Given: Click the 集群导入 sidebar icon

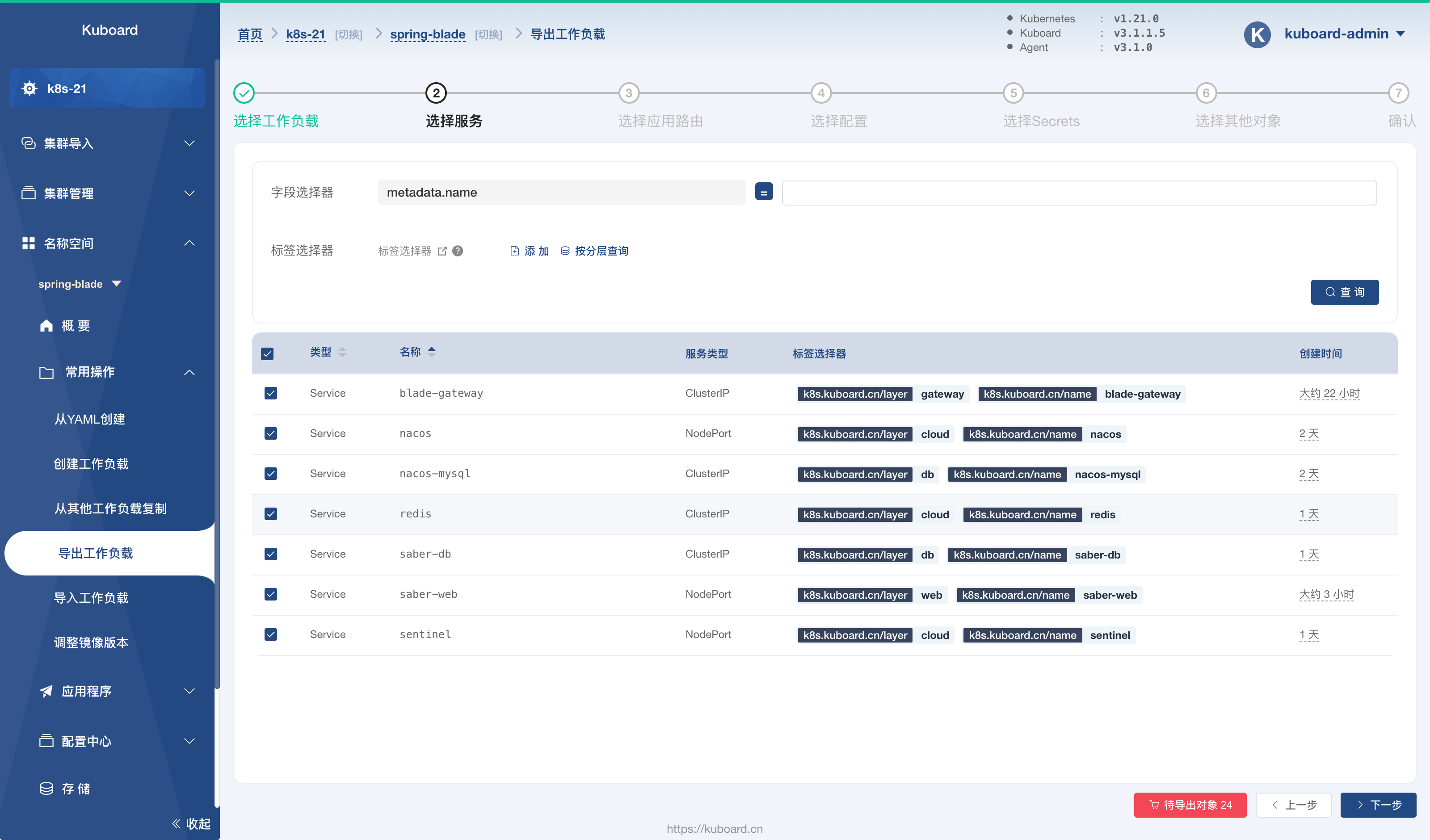Looking at the screenshot, I should pyautogui.click(x=28, y=143).
